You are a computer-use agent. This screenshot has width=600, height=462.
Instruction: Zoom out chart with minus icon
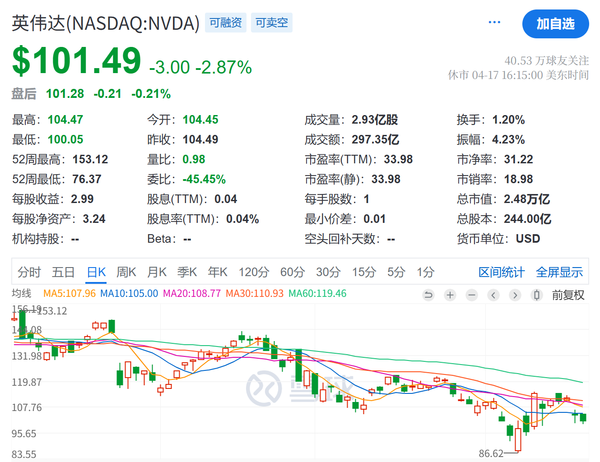pos(472,294)
